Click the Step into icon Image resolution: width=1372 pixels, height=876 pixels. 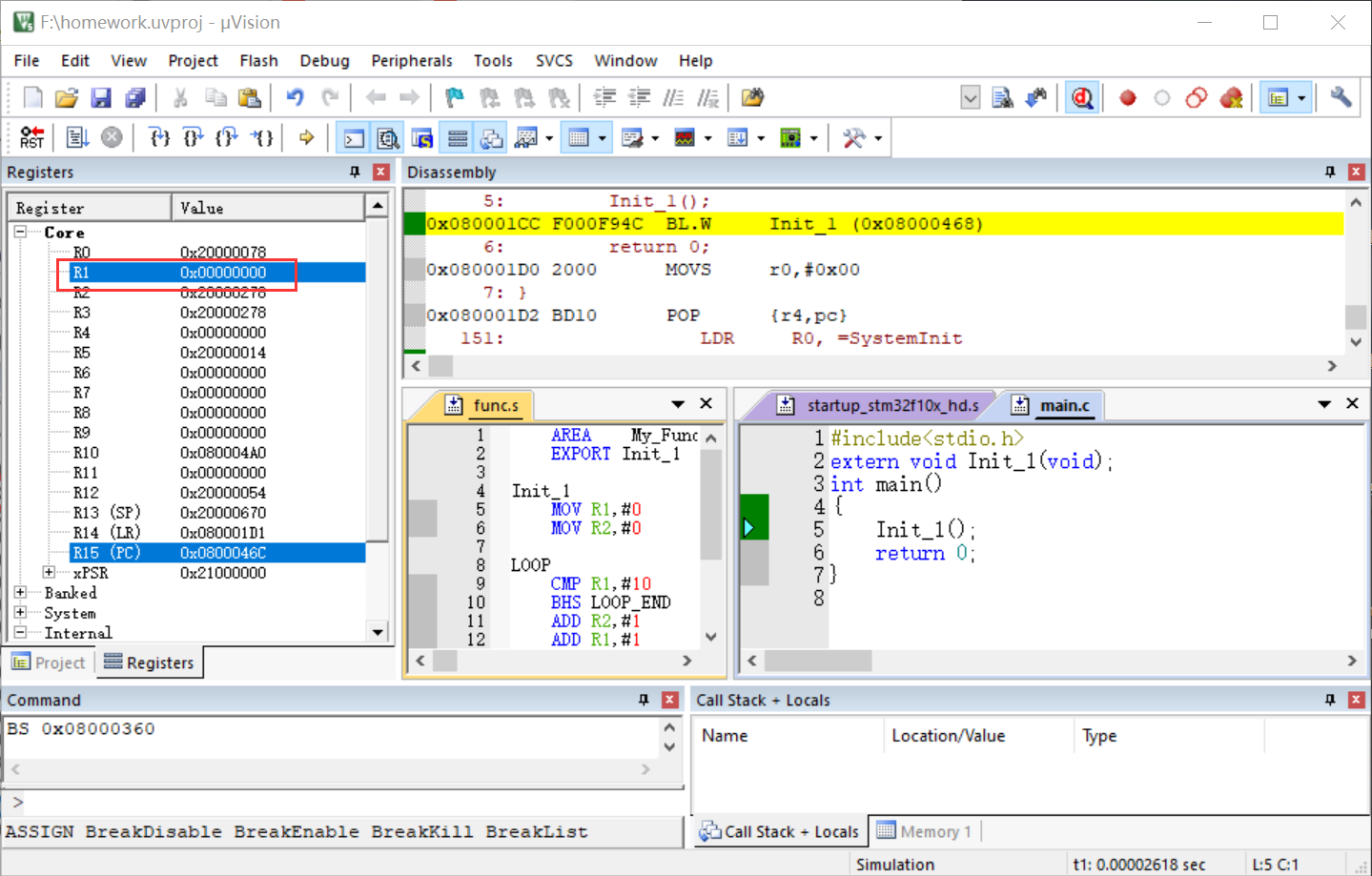pos(159,137)
